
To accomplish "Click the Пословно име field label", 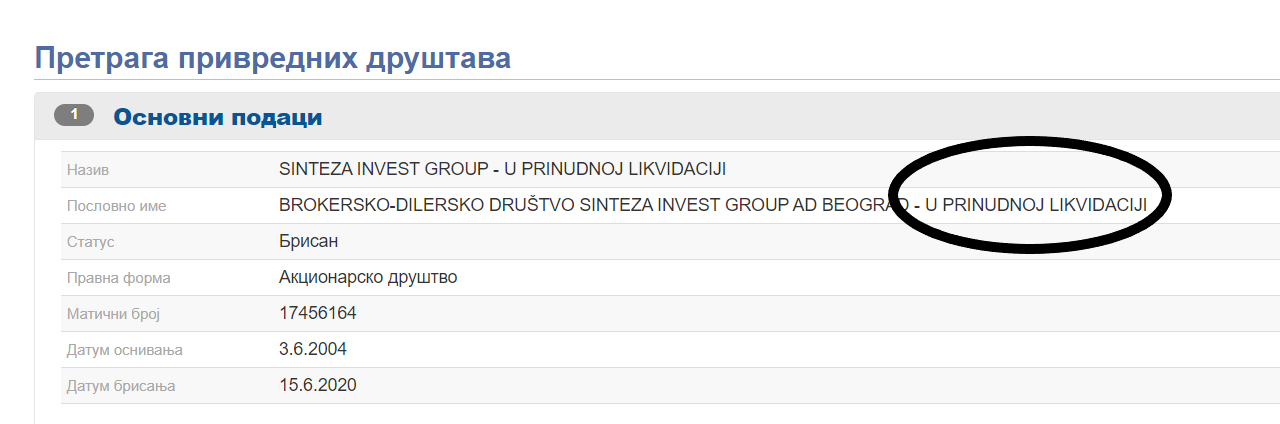I will click(116, 206).
